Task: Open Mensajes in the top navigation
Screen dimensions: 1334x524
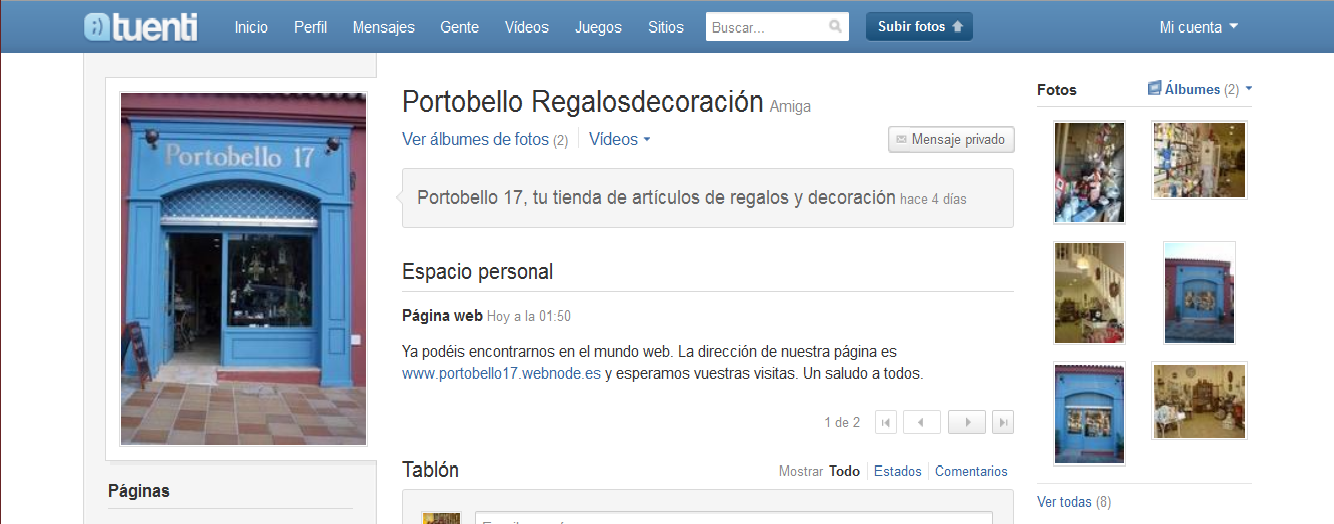Action: pos(383,27)
